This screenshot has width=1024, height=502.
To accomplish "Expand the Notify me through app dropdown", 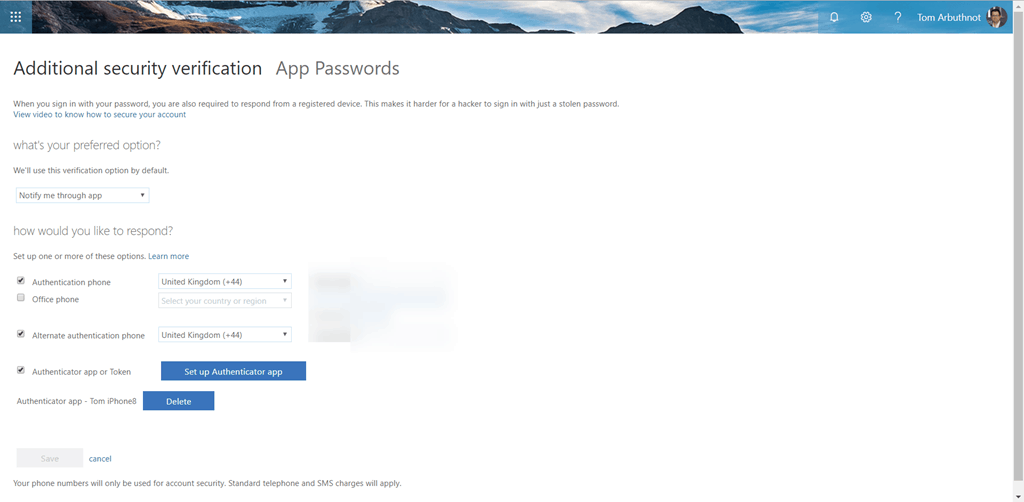I will click(83, 195).
